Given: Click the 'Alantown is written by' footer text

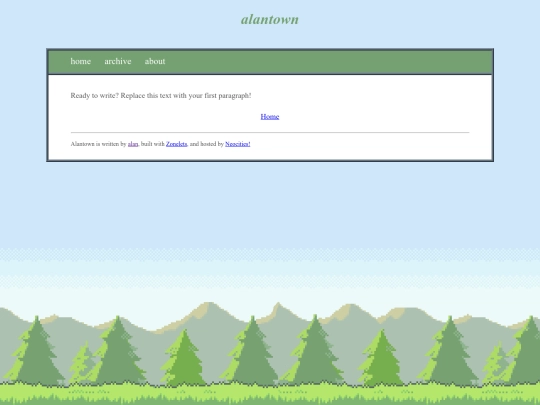Looking at the screenshot, I should click(x=98, y=144).
